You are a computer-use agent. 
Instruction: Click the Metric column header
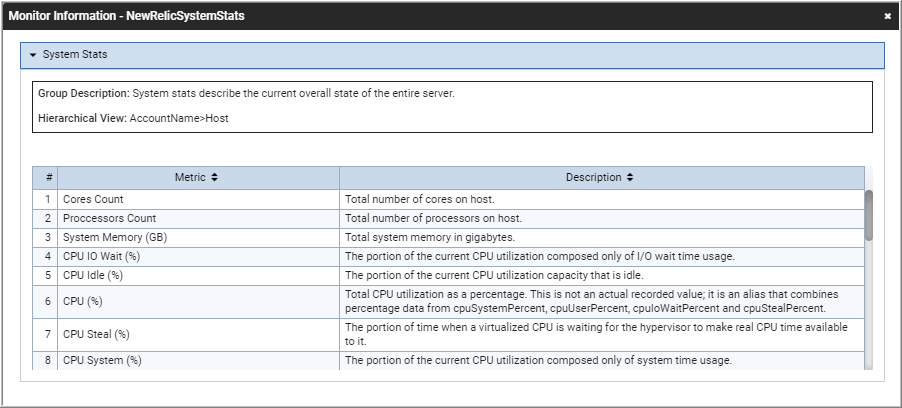[198, 177]
